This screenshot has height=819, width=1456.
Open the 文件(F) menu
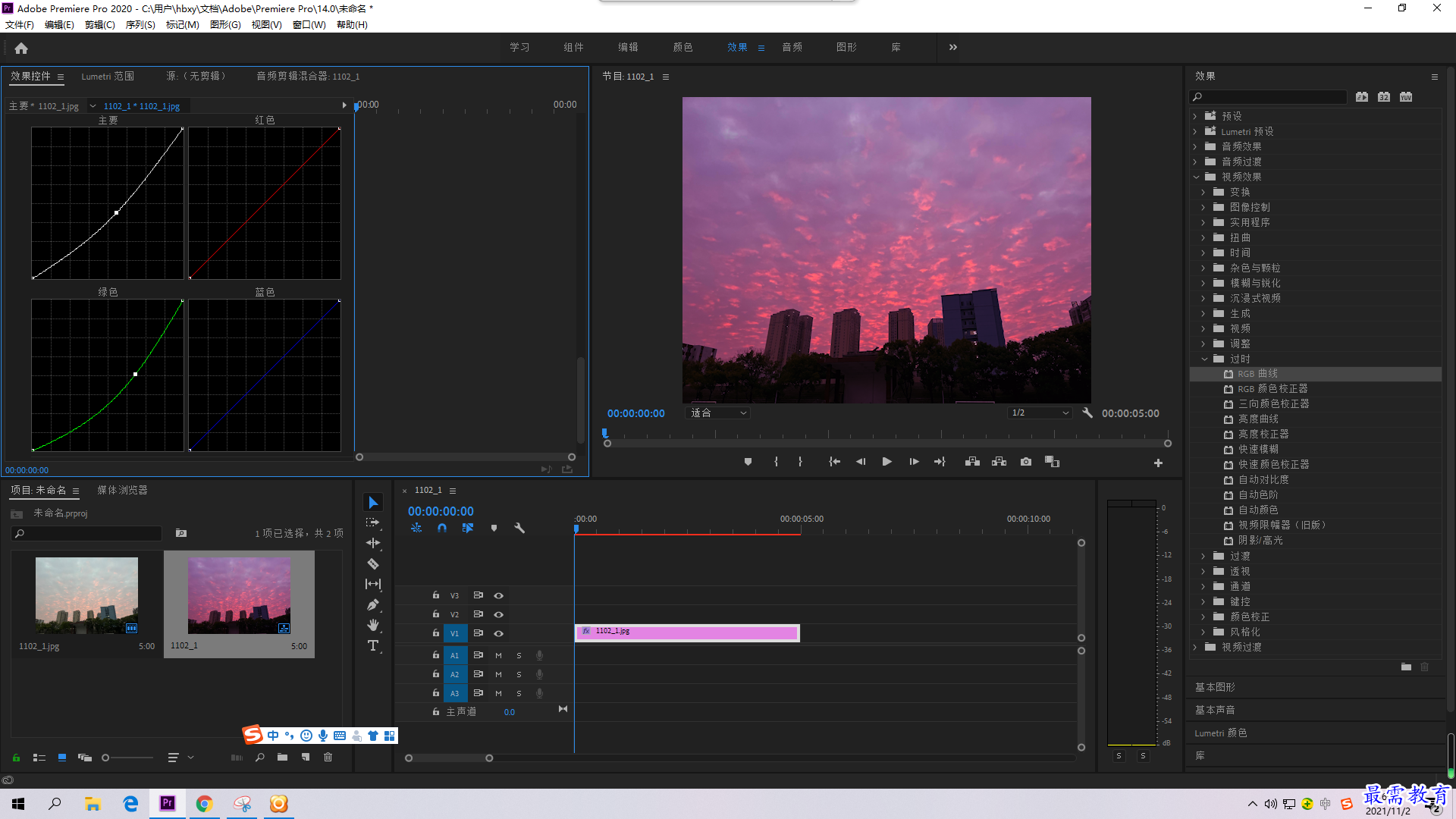point(20,24)
